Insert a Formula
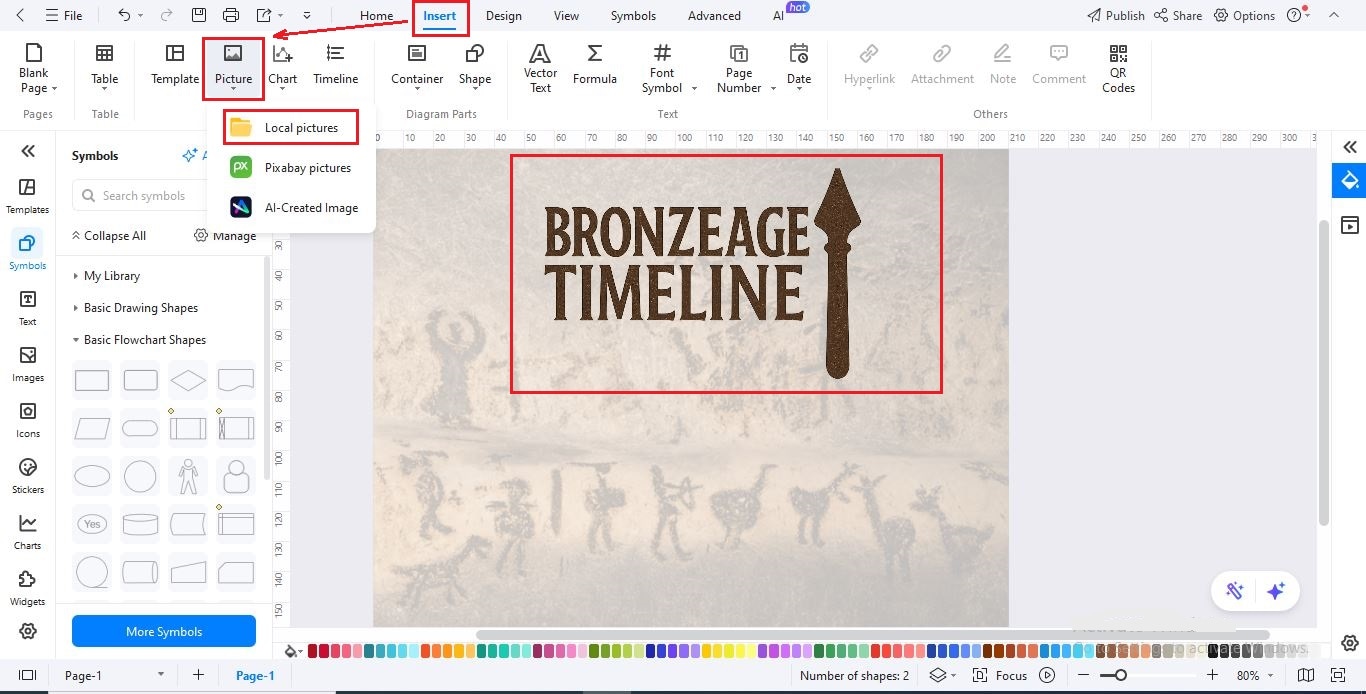 point(595,65)
